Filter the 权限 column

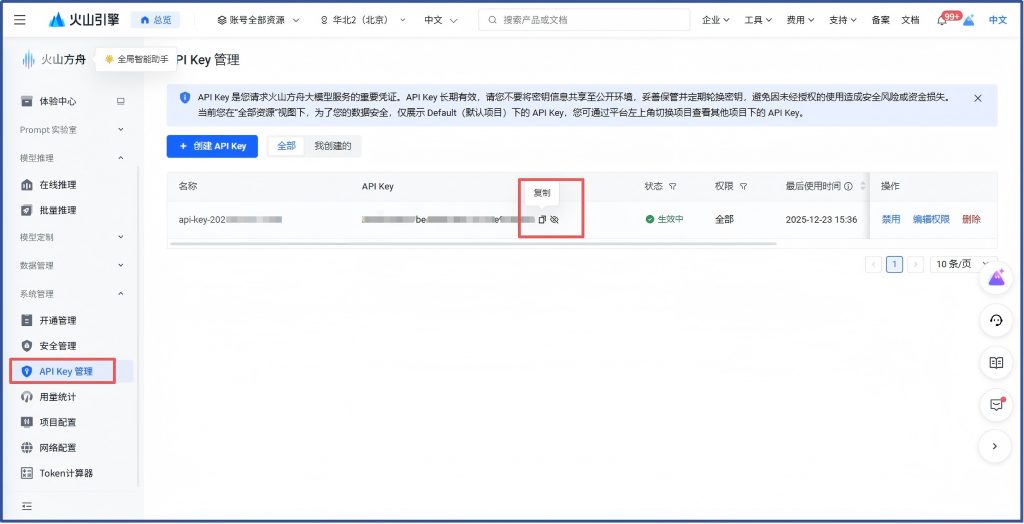[x=744, y=187]
